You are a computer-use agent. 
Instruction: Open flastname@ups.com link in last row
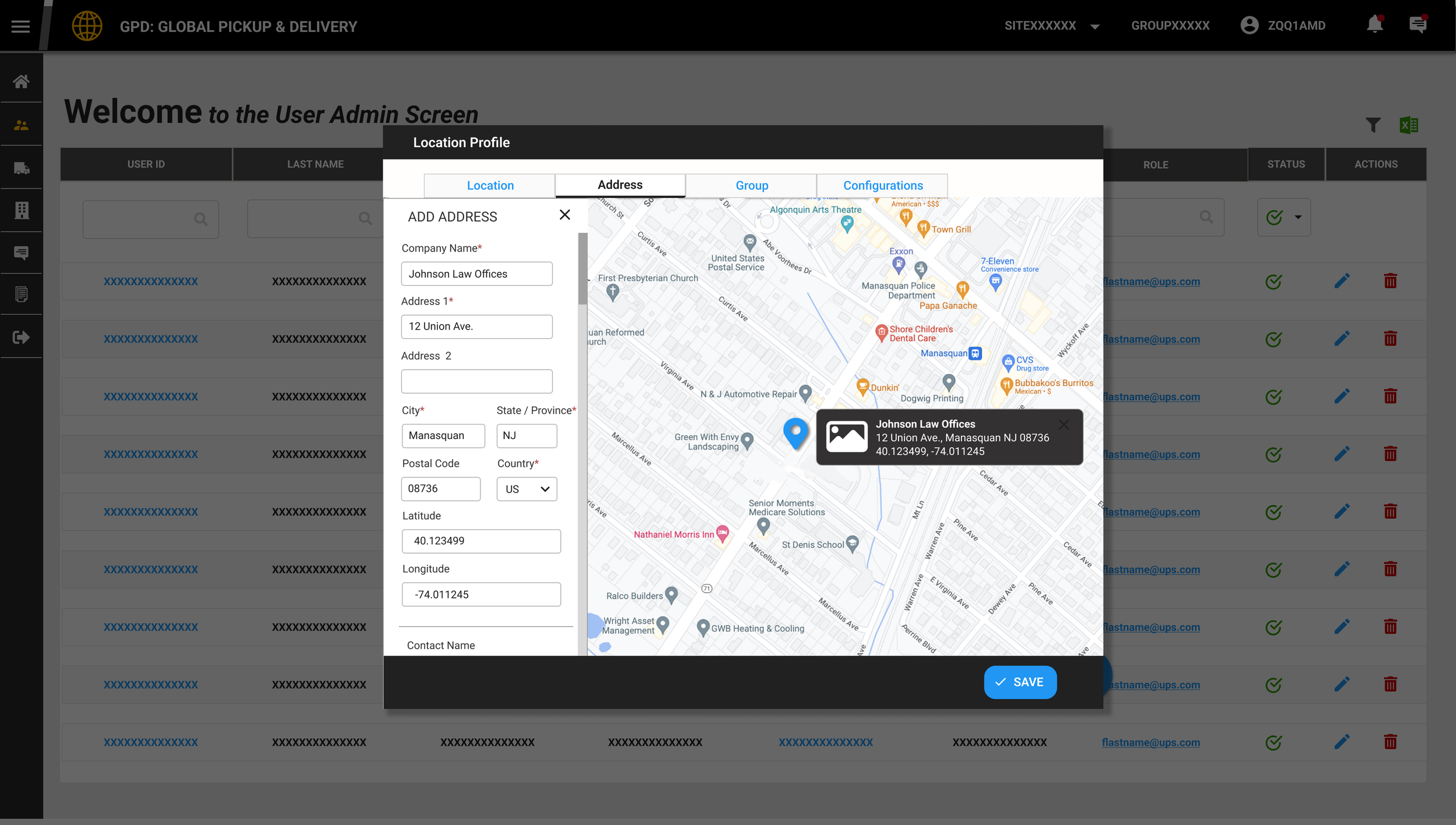coord(1150,742)
